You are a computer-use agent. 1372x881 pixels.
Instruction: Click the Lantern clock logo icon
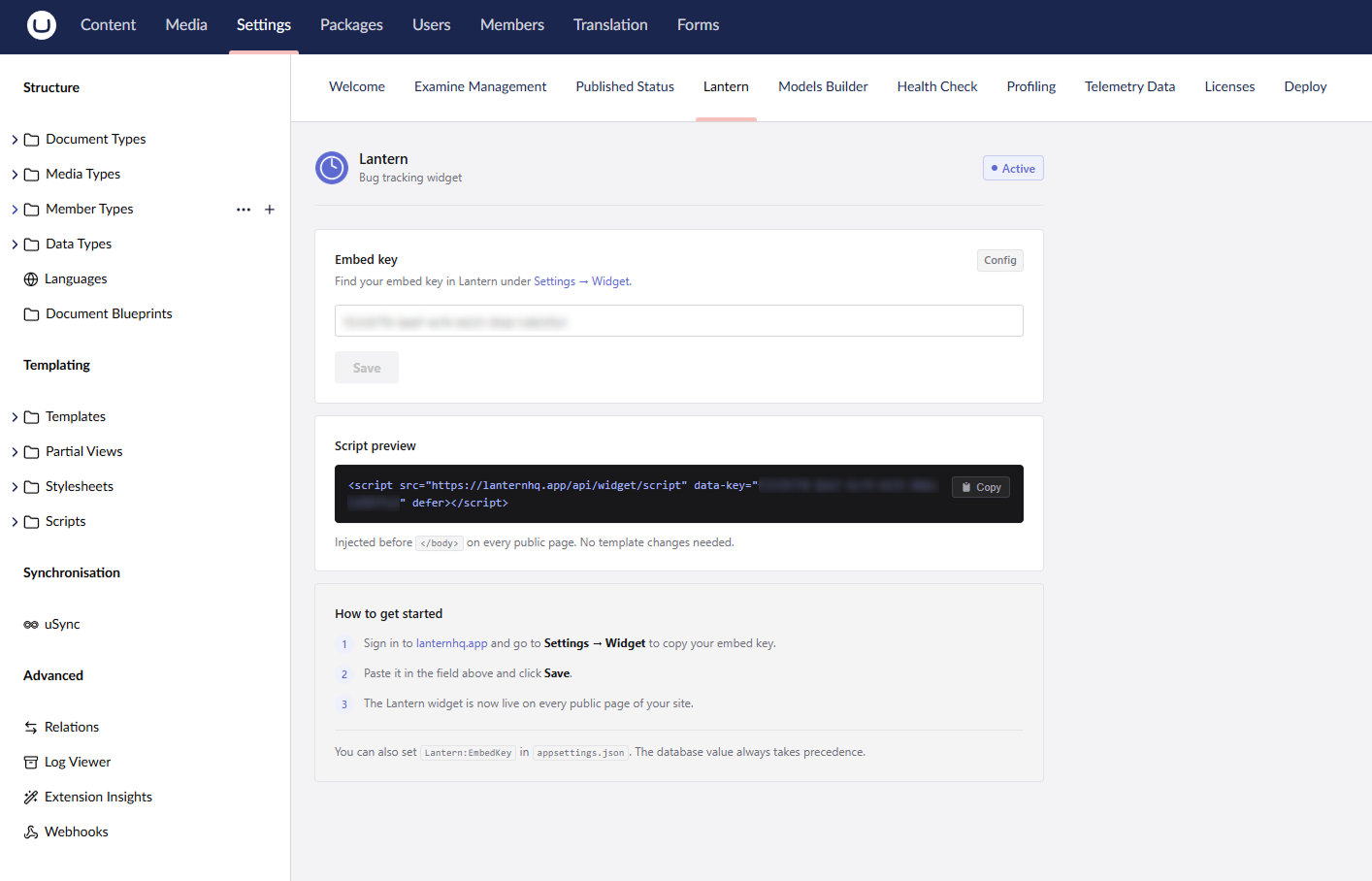pyautogui.click(x=332, y=168)
